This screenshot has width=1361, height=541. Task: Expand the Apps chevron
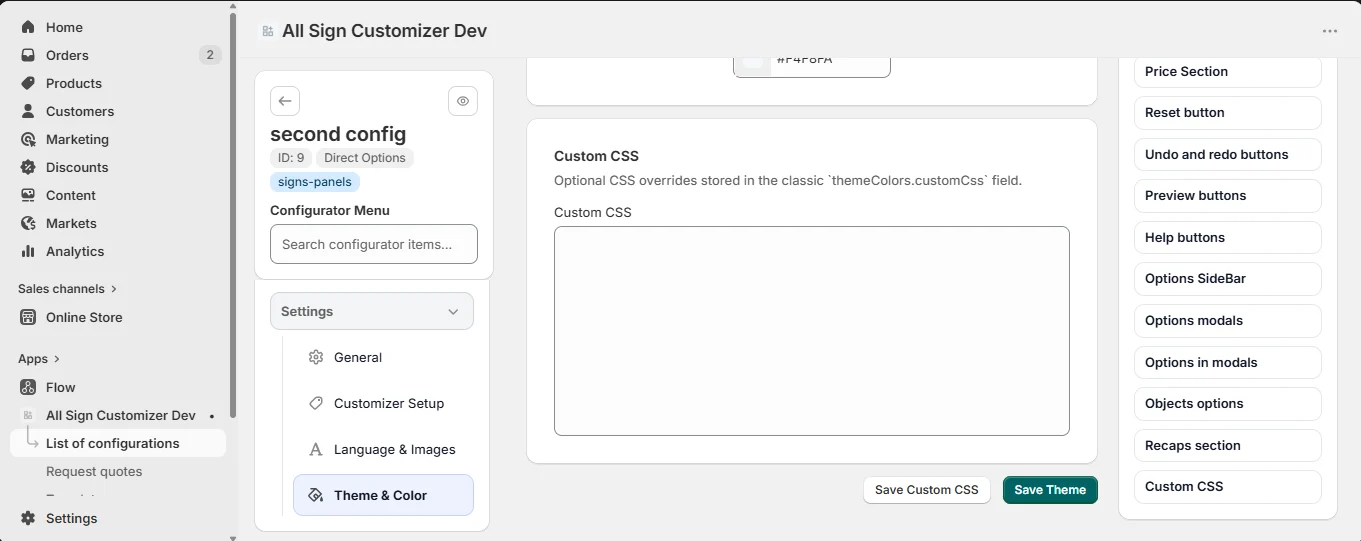pos(57,359)
